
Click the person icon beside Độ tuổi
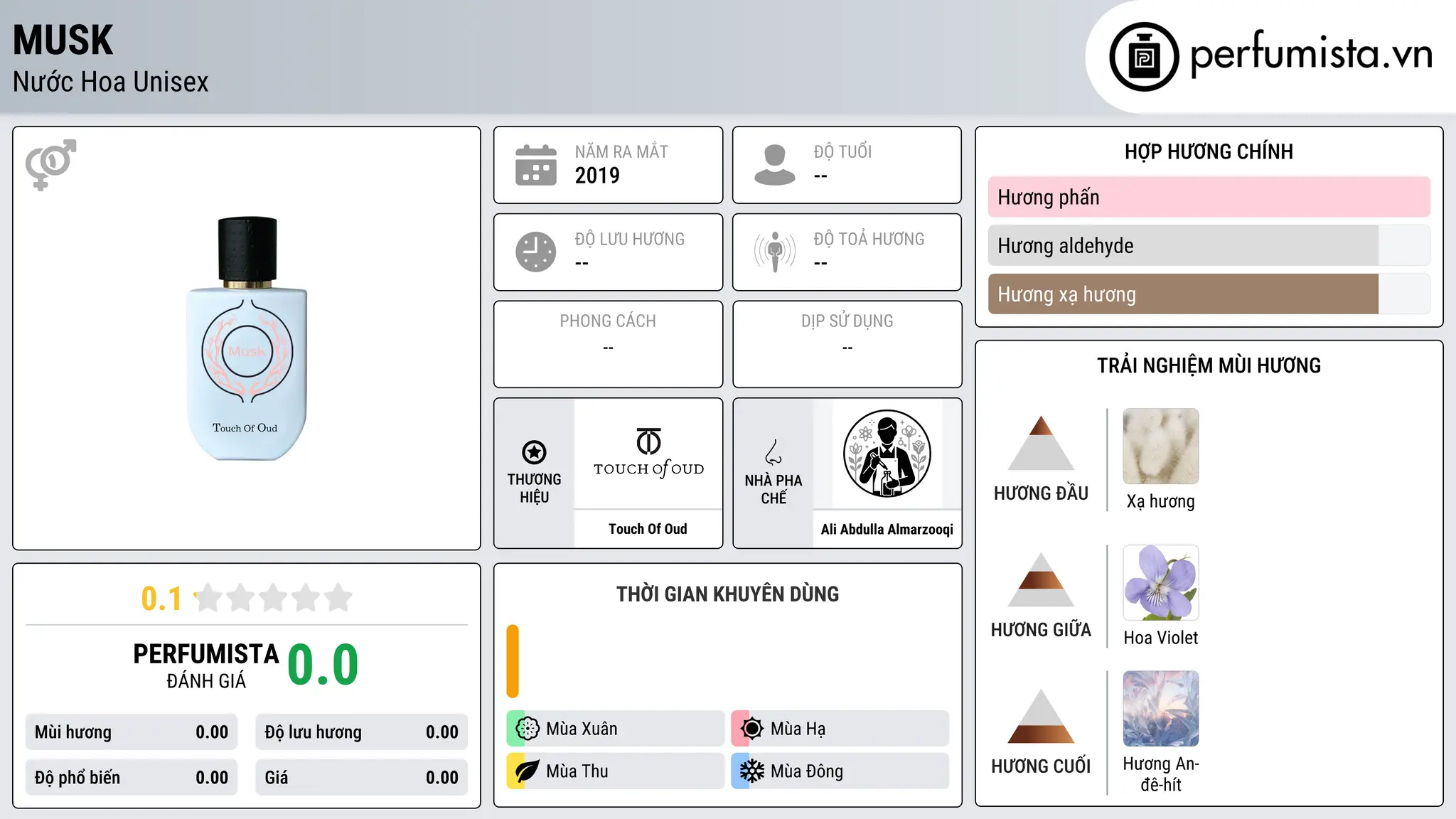pos(775,165)
